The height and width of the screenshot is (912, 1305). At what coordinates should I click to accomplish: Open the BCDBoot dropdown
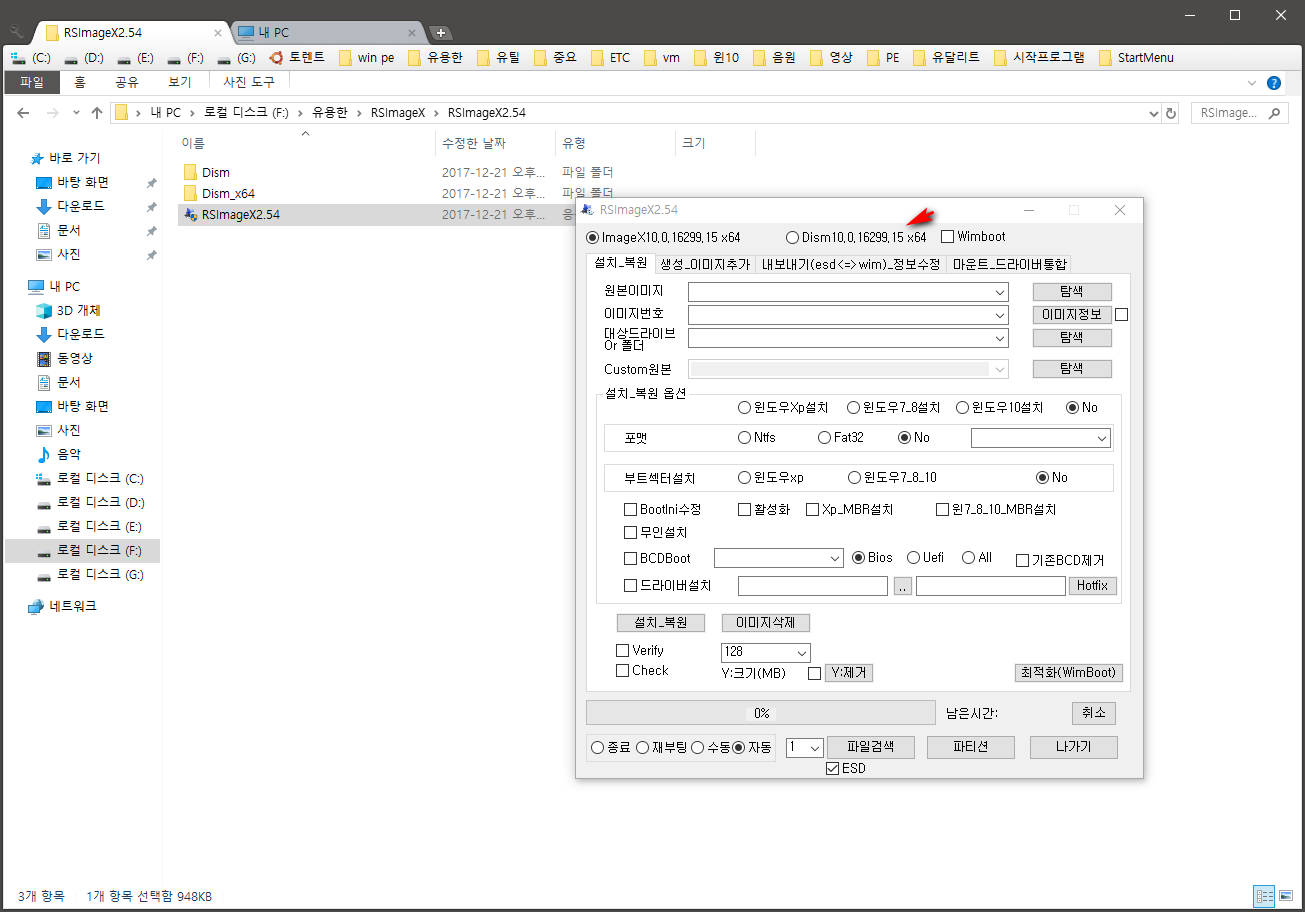pyautogui.click(x=836, y=558)
